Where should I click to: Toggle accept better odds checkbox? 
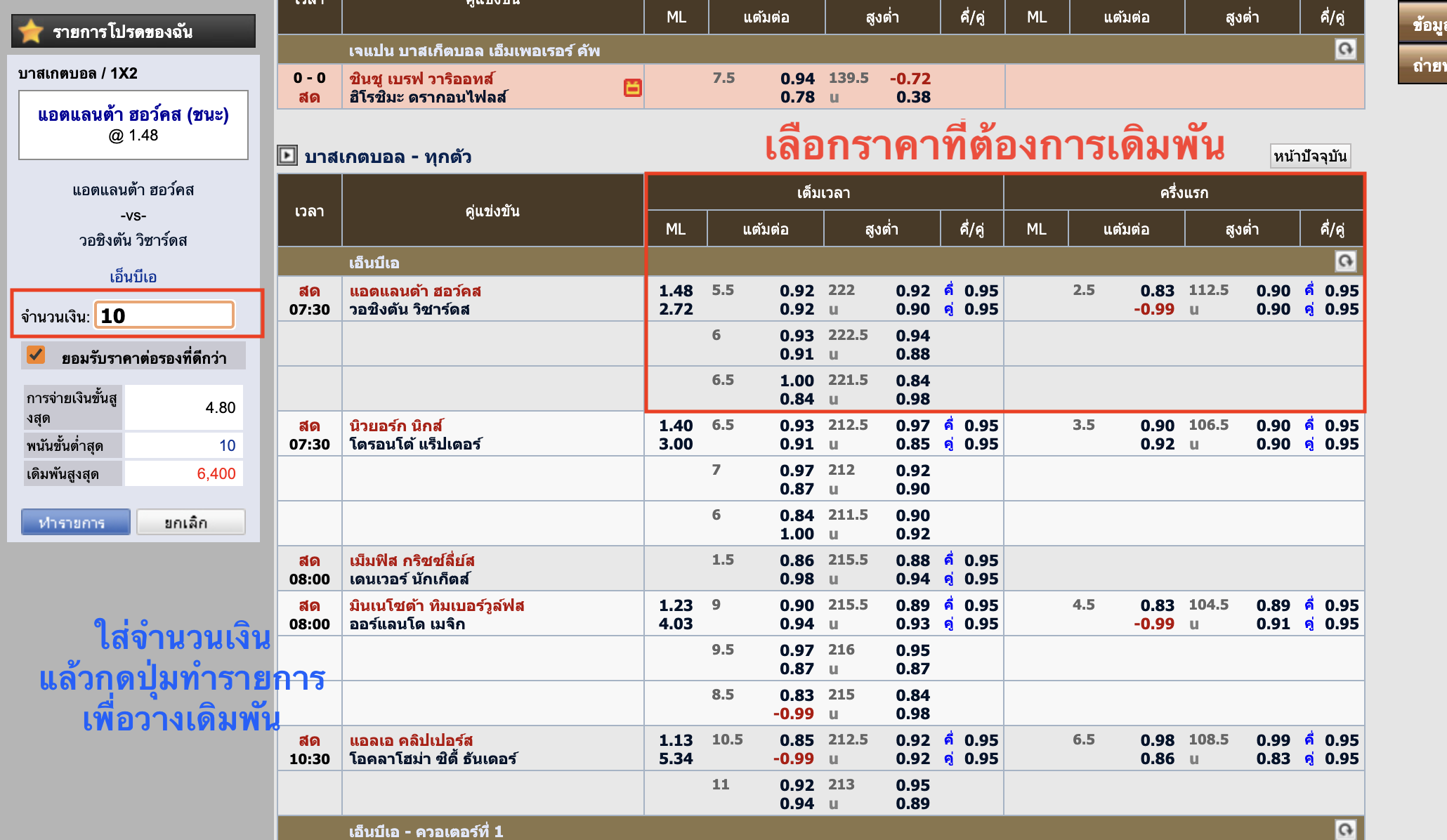[36, 355]
